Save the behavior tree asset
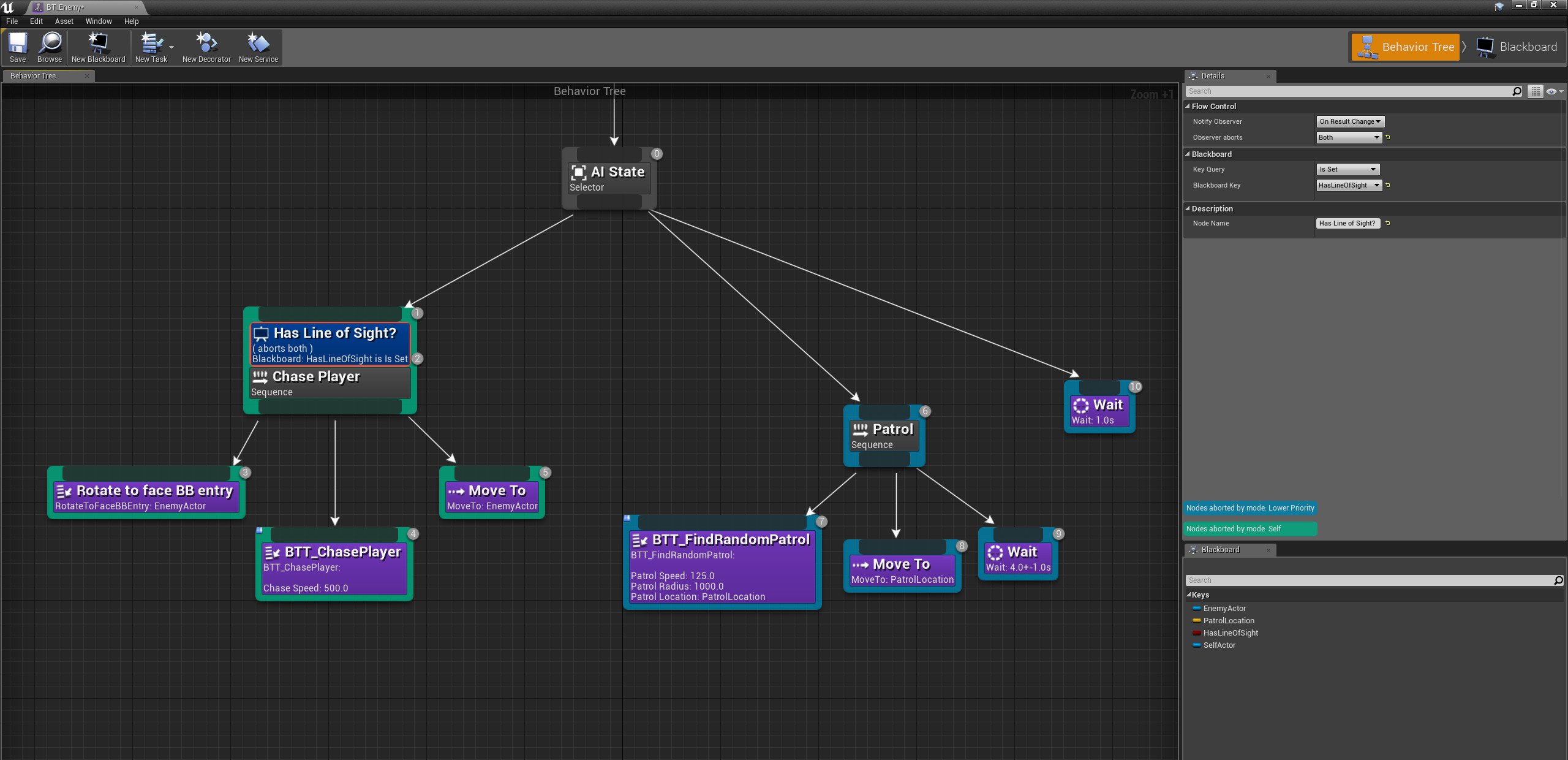This screenshot has height=760, width=1568. (x=17, y=47)
